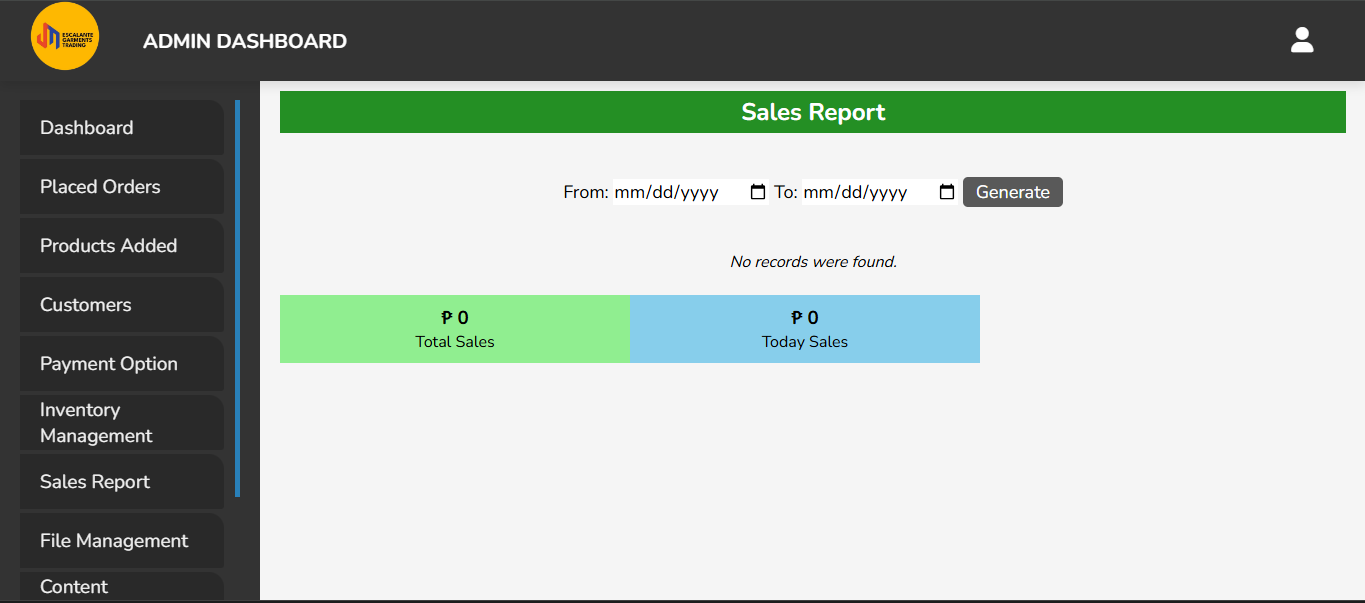
Task: Click the Escalante Garments Trading logo
Action: [x=65, y=35]
